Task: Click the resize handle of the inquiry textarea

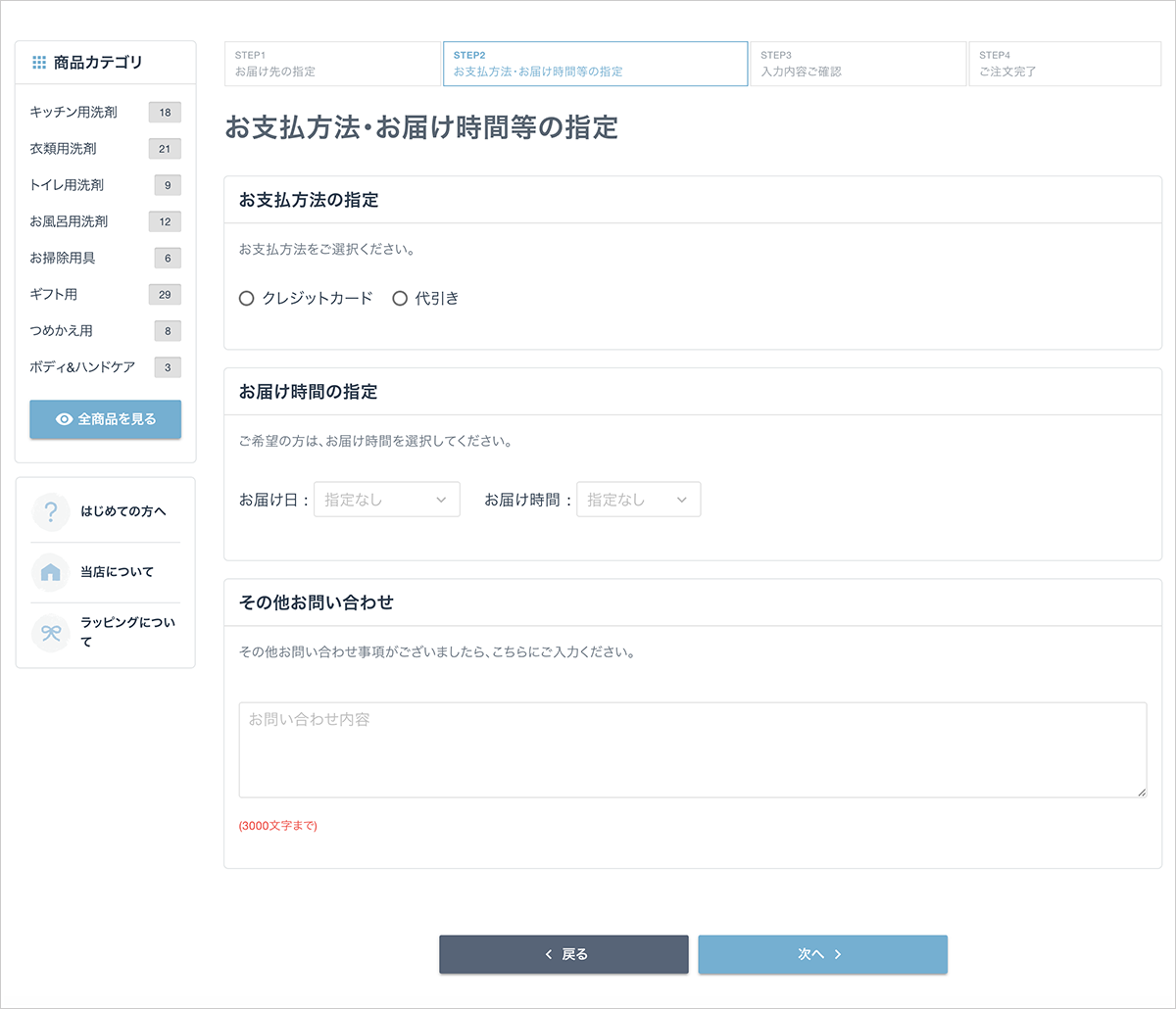Action: [x=1142, y=792]
